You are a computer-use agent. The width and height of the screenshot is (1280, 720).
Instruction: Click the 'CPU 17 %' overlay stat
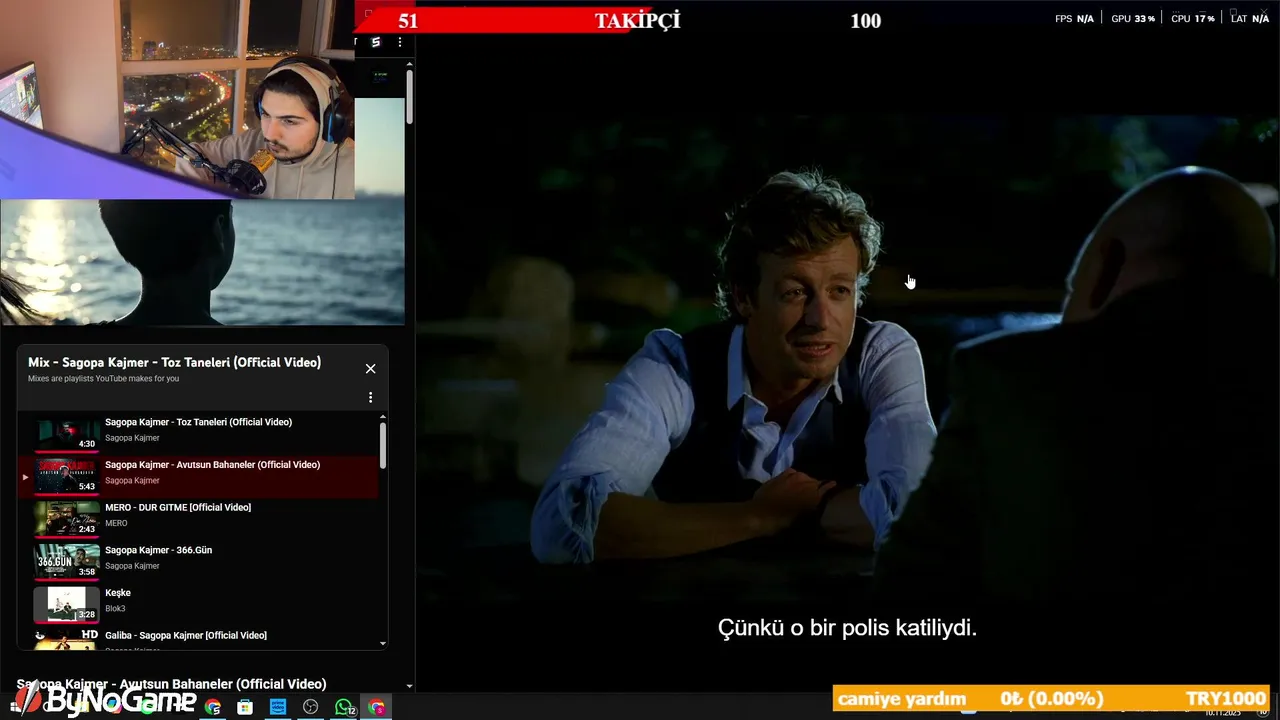[1192, 19]
